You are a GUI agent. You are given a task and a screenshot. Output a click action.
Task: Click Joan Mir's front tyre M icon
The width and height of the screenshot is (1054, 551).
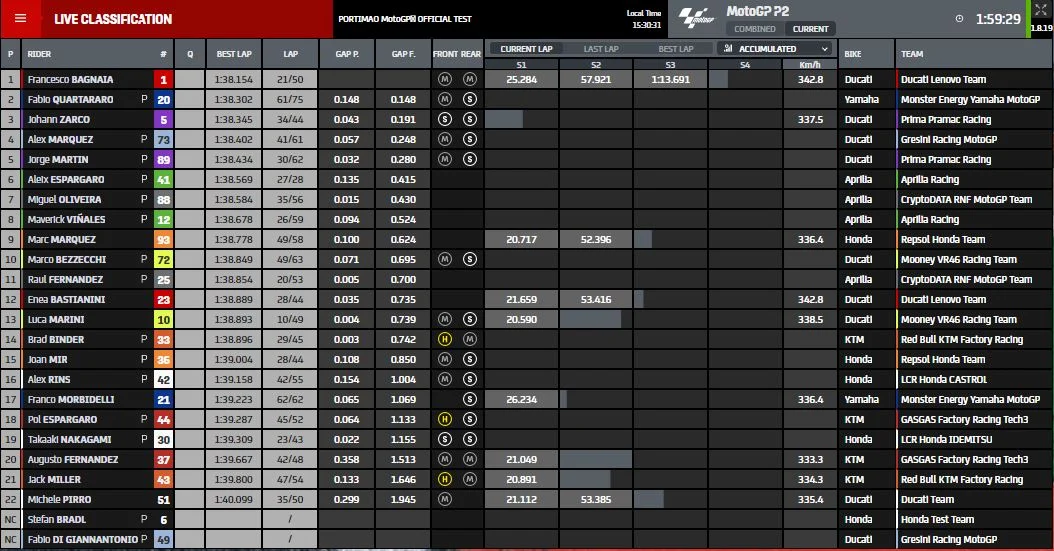point(444,359)
